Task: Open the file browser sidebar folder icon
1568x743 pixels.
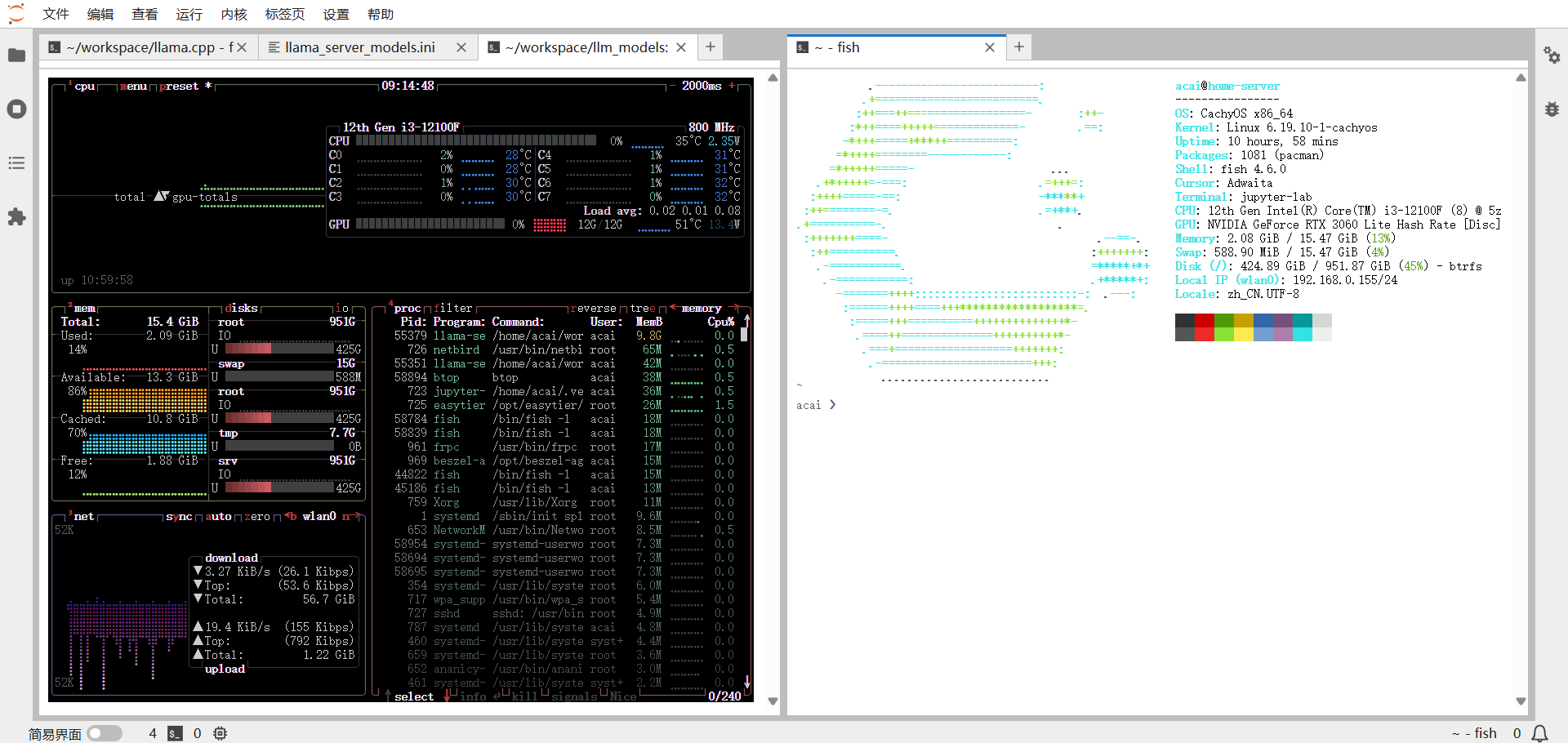Action: click(16, 56)
